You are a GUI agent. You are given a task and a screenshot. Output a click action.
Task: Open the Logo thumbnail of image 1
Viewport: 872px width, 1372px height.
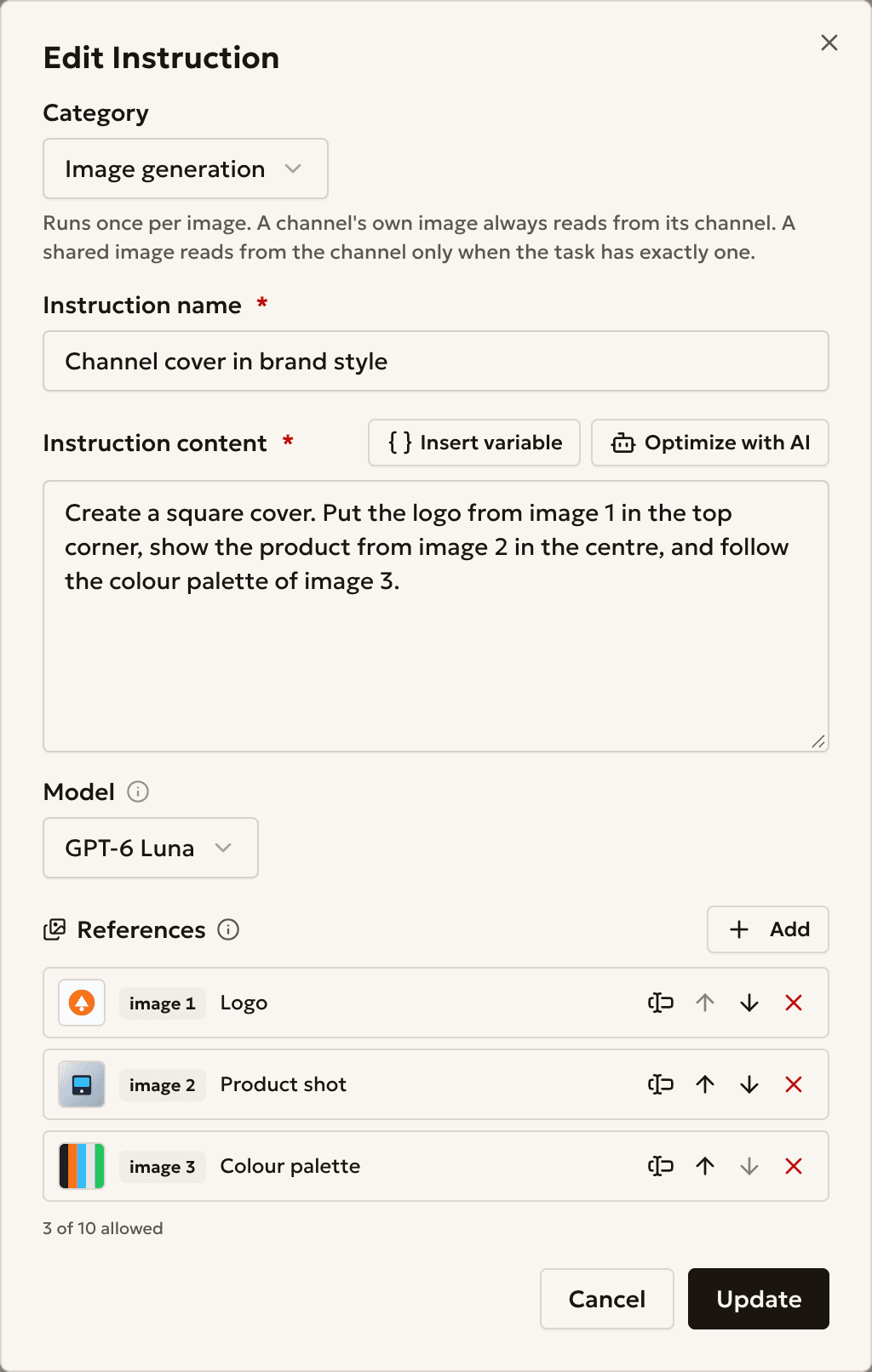coord(82,1003)
